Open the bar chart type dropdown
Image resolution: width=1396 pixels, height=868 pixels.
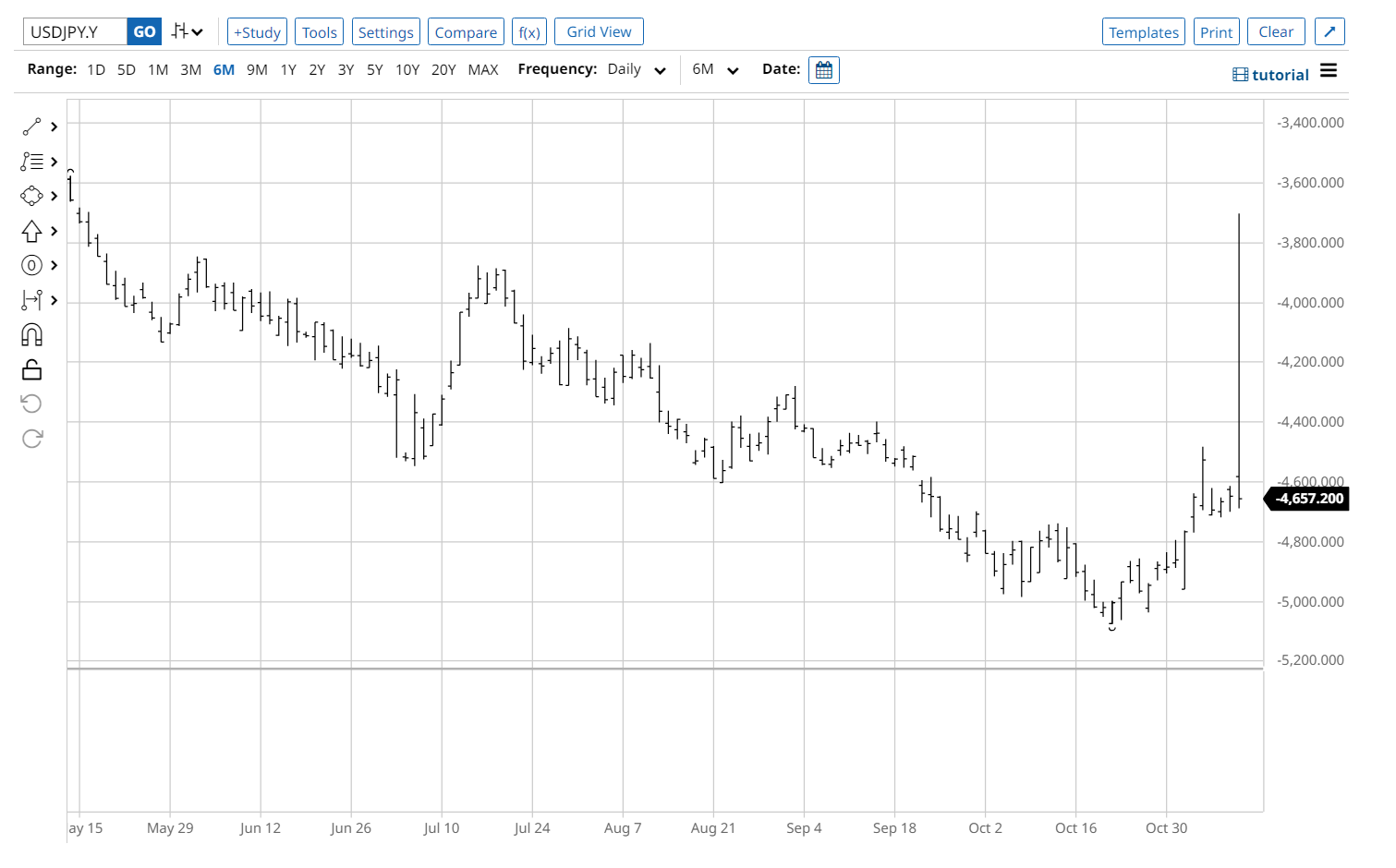pyautogui.click(x=188, y=31)
